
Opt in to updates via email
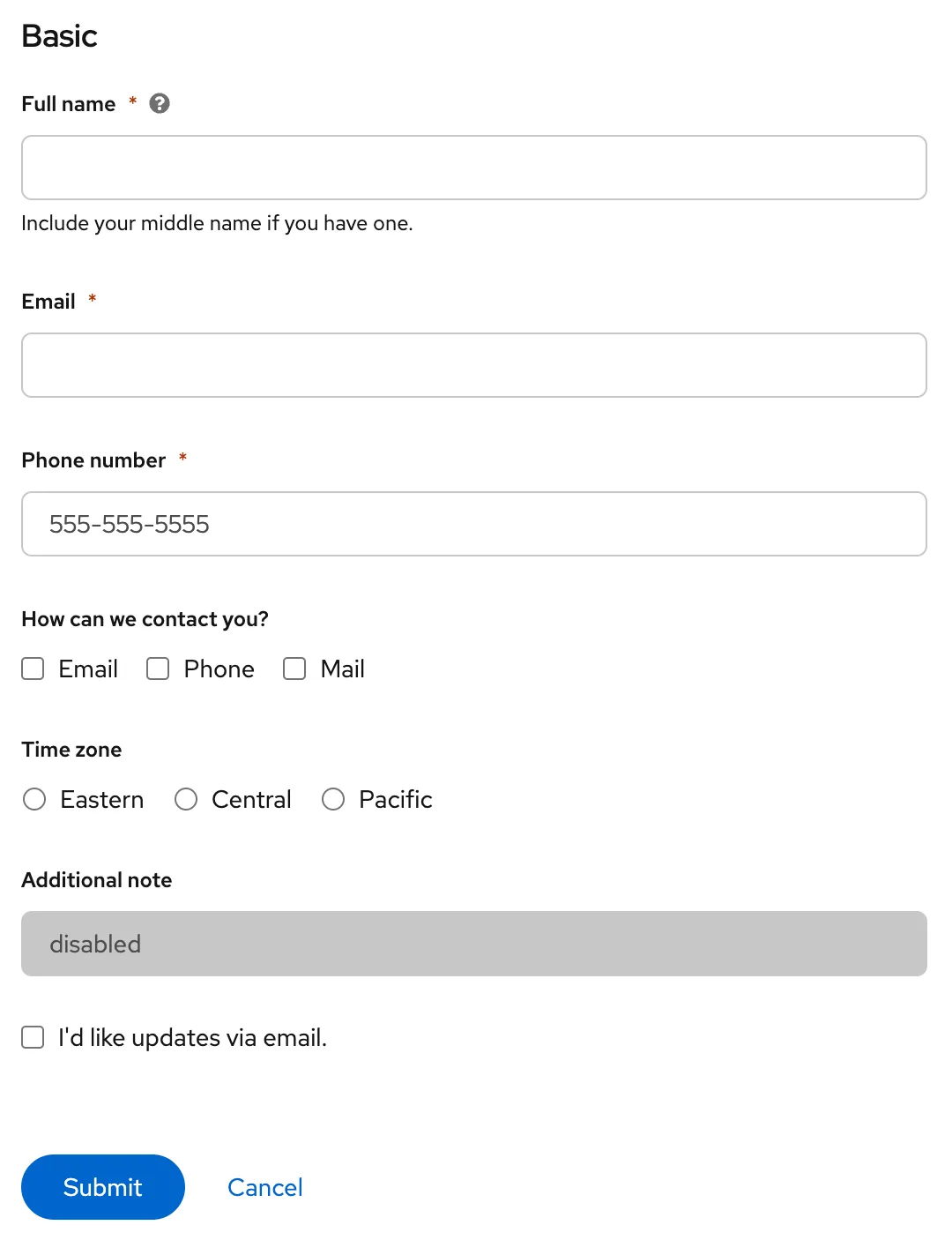tap(33, 1038)
